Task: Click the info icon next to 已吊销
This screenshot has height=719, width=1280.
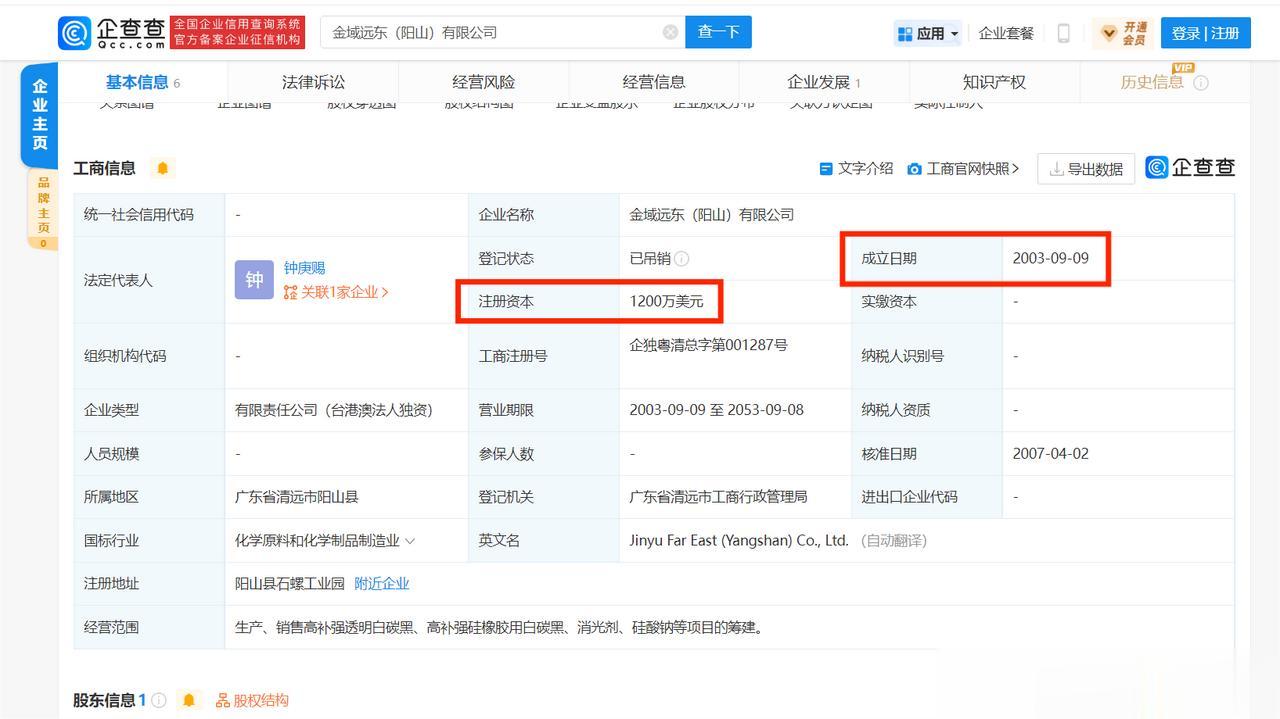Action: tap(681, 258)
